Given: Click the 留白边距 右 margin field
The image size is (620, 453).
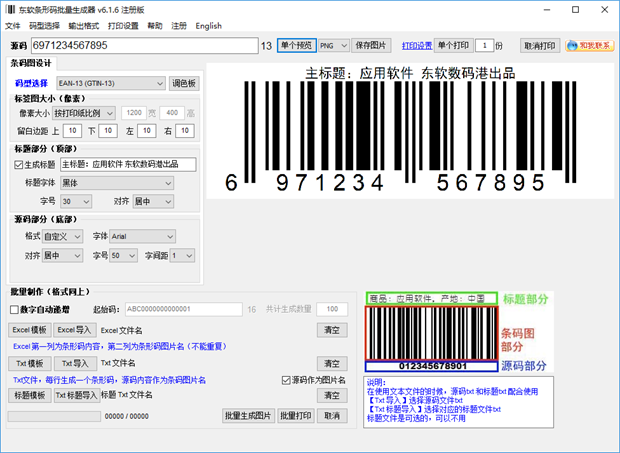Looking at the screenshot, I should (x=185, y=131).
